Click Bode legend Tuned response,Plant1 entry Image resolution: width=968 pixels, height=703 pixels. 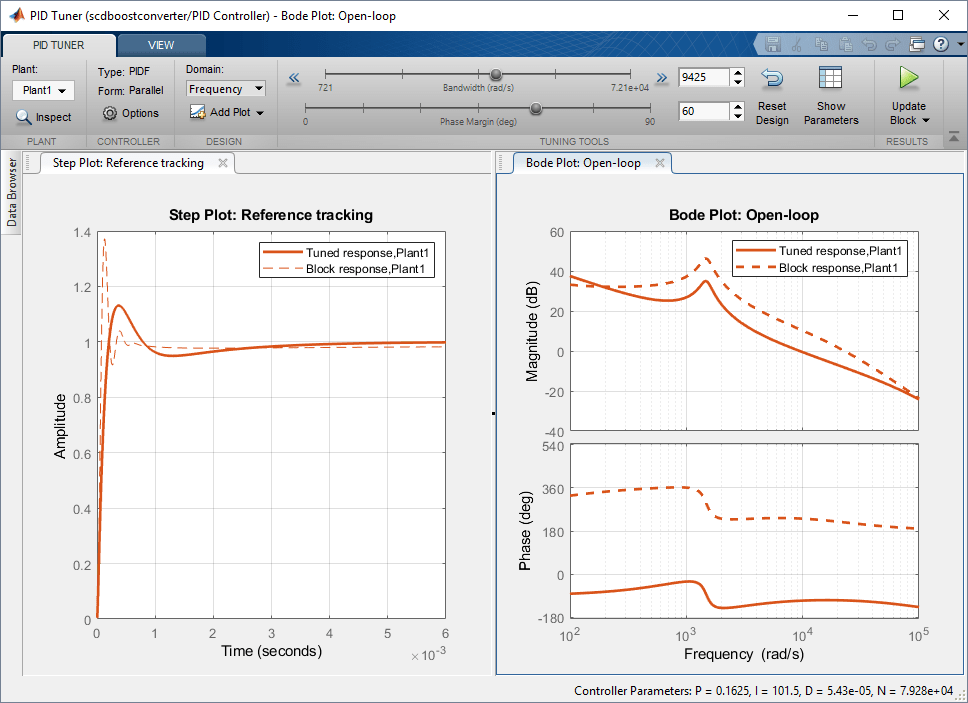point(819,251)
